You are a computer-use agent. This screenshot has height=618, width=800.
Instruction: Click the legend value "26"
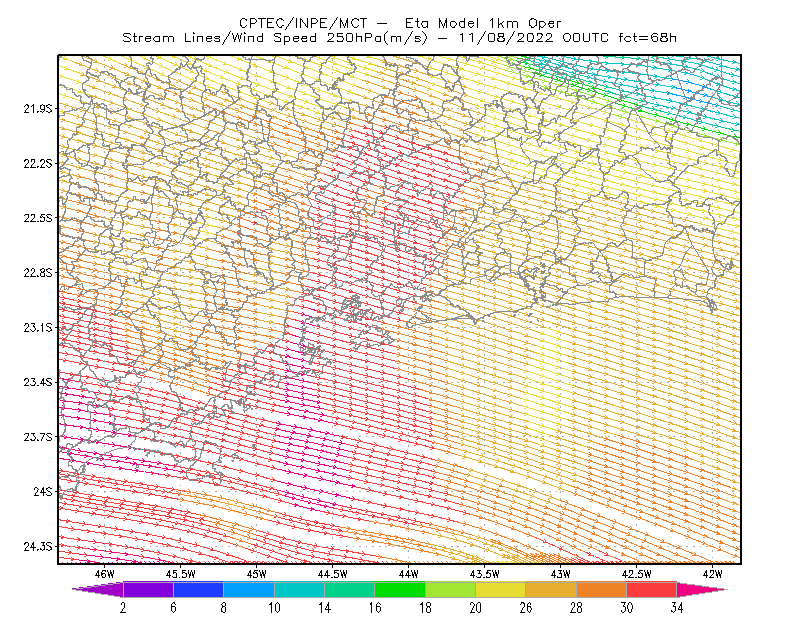click(x=526, y=608)
